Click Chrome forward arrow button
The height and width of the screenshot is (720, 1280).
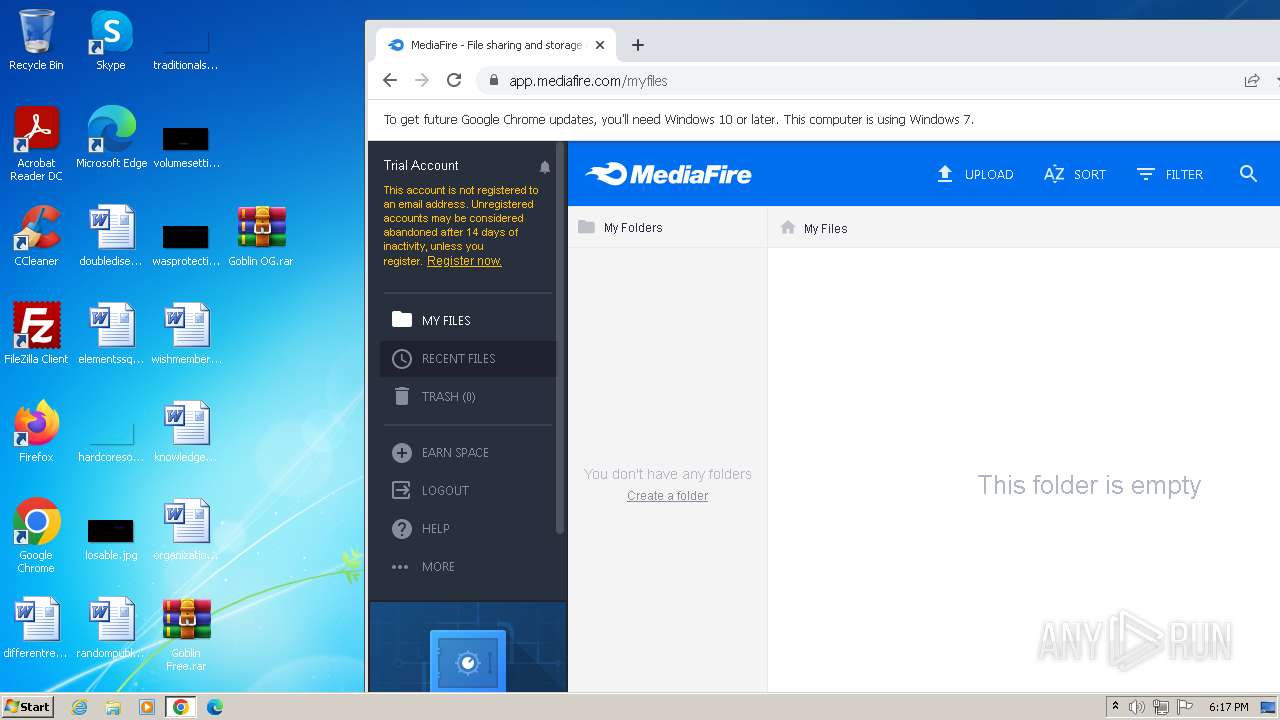pos(422,80)
